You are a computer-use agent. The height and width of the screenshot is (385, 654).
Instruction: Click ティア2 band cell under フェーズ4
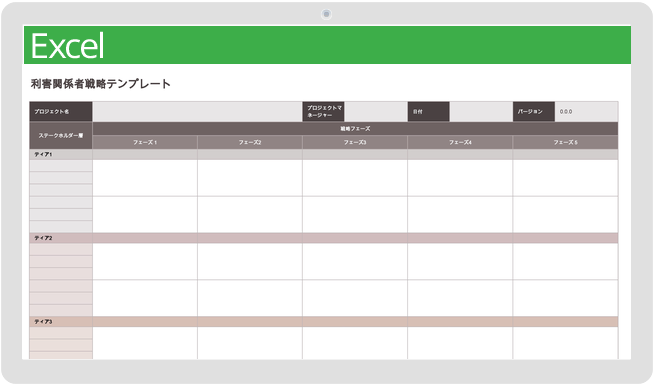point(460,238)
